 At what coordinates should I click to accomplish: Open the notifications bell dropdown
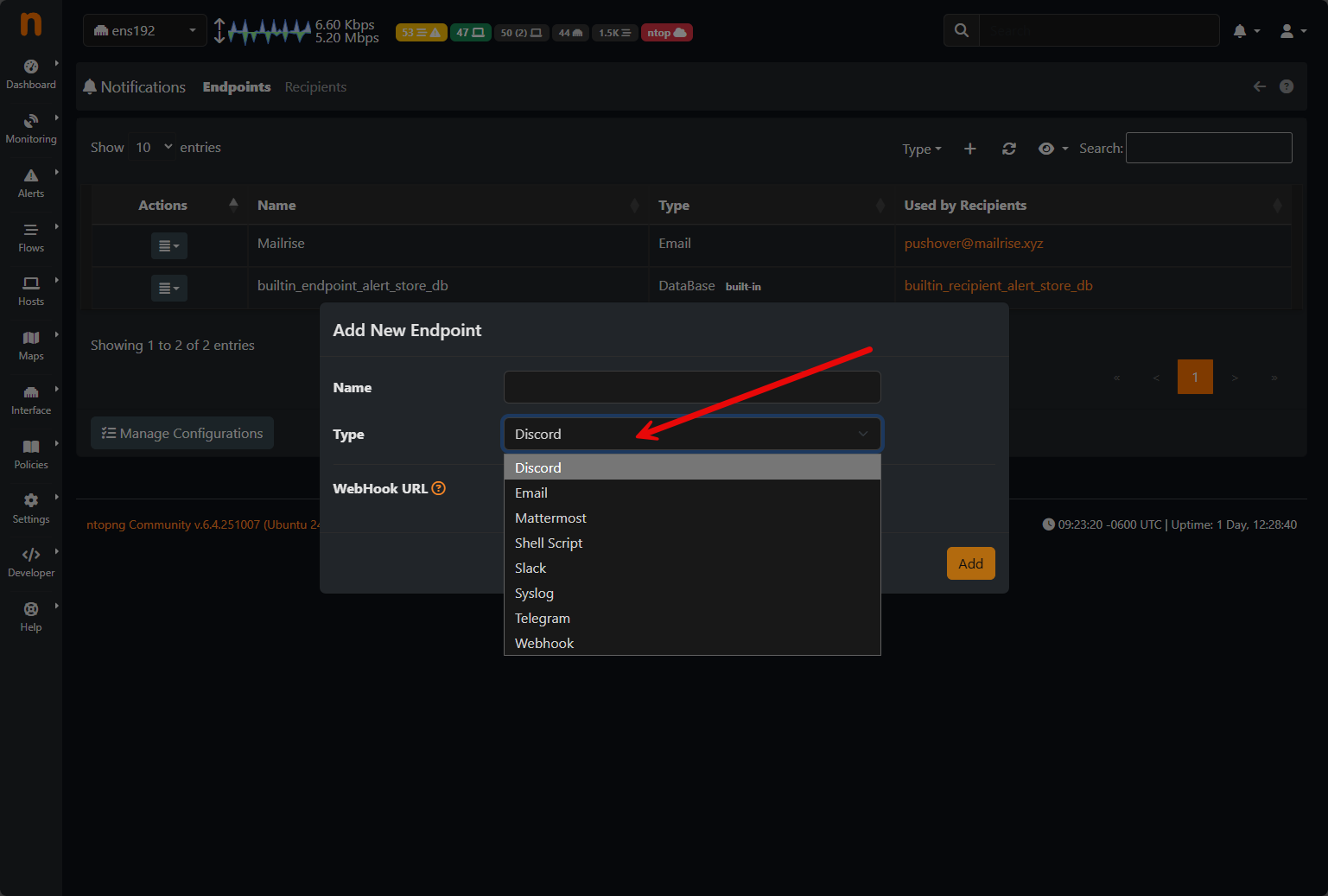[1246, 31]
